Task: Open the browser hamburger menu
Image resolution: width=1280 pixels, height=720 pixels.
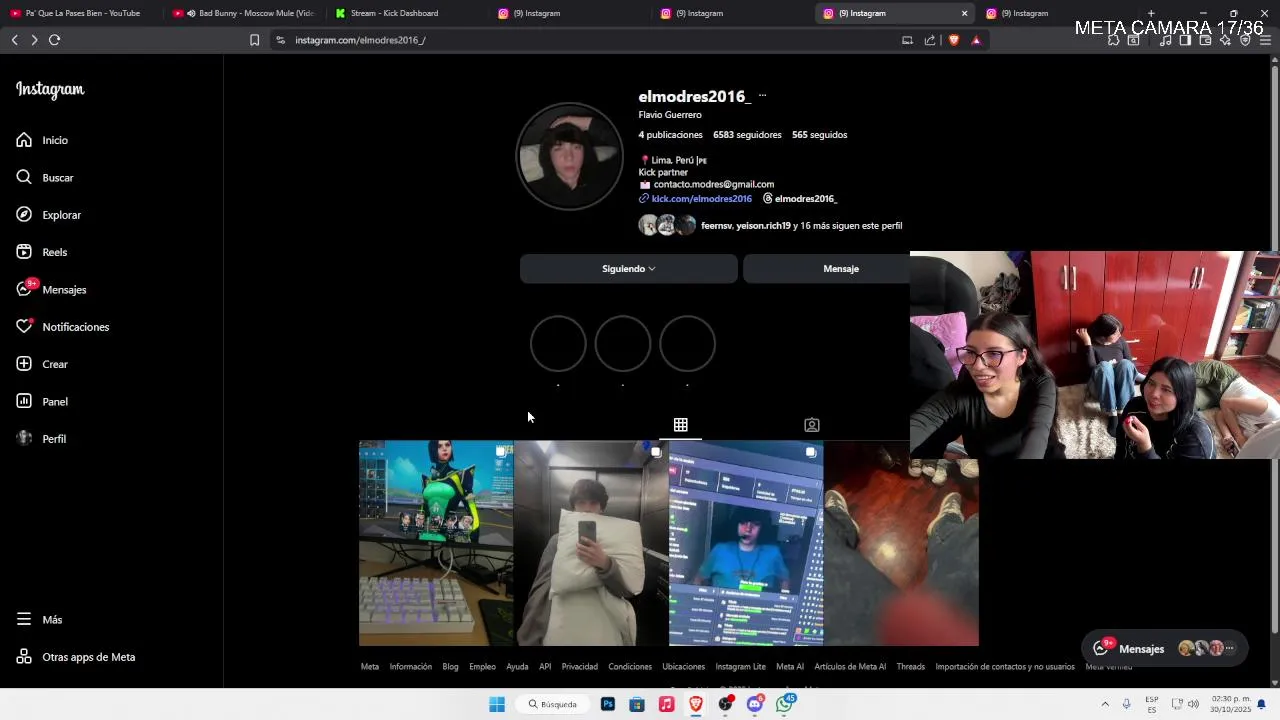Action: 1265,40
